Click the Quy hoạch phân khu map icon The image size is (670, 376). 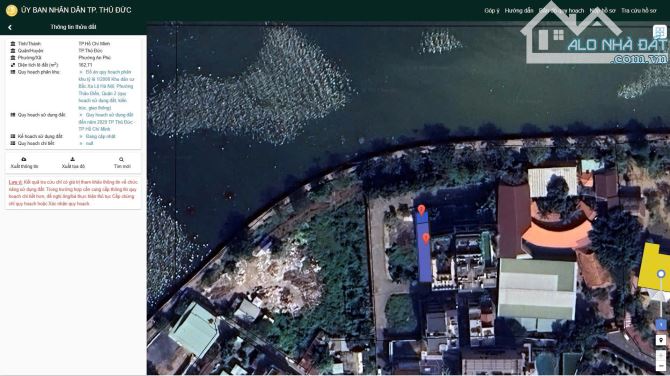point(13,72)
